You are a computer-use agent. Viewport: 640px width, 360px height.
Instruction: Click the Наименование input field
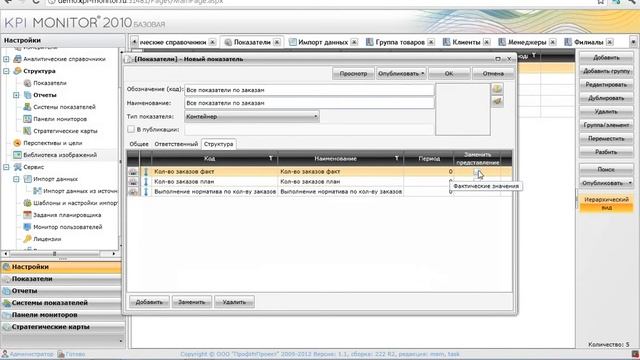(x=309, y=103)
